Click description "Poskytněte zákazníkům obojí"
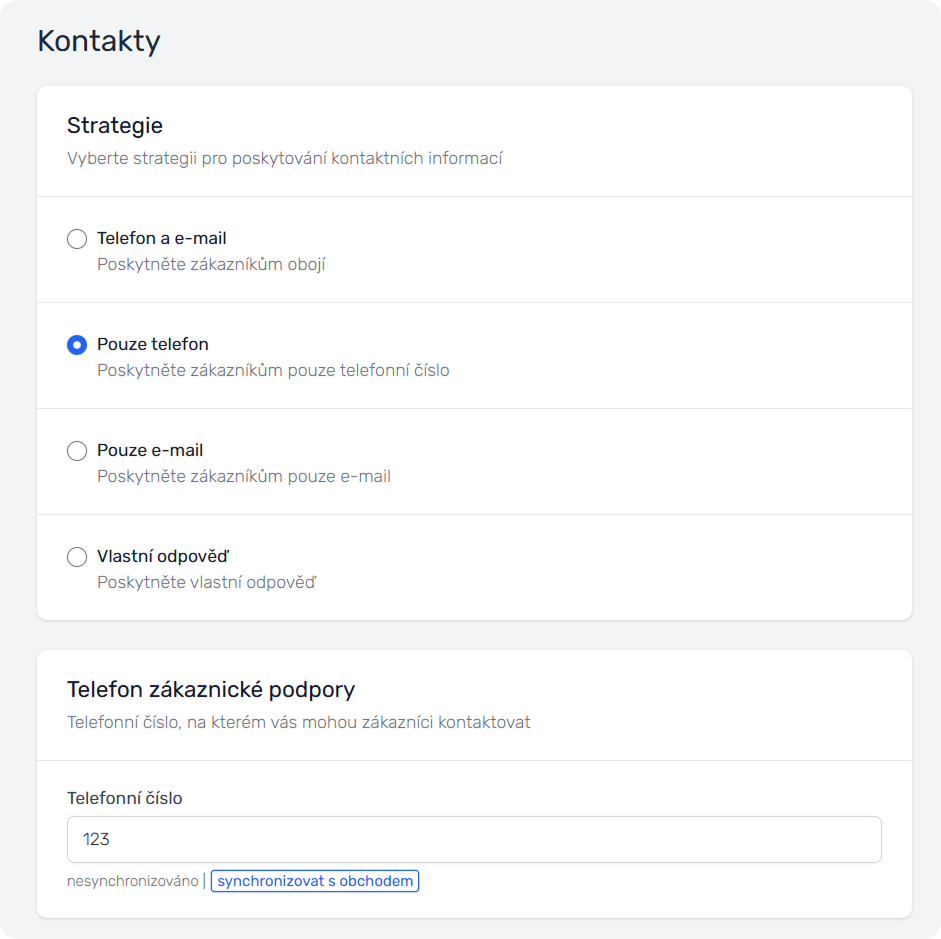This screenshot has height=939, width=941. click(211, 265)
